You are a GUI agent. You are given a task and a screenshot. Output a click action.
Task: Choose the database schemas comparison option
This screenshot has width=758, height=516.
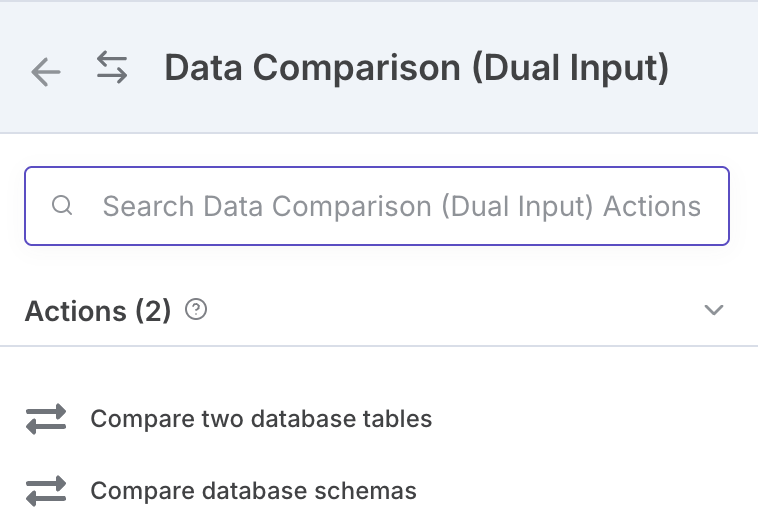click(x=253, y=491)
